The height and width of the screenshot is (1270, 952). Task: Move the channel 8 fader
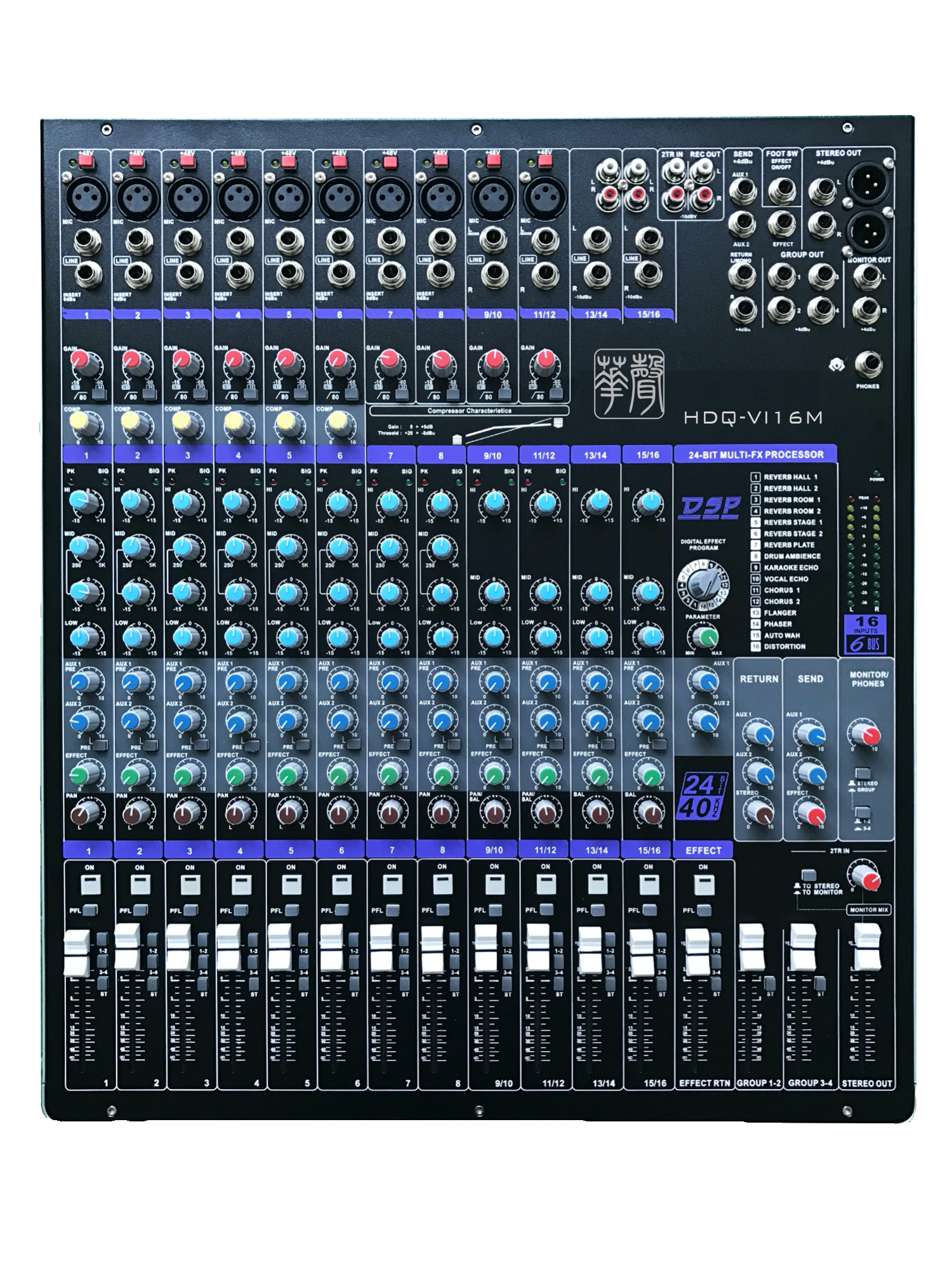coord(433,949)
